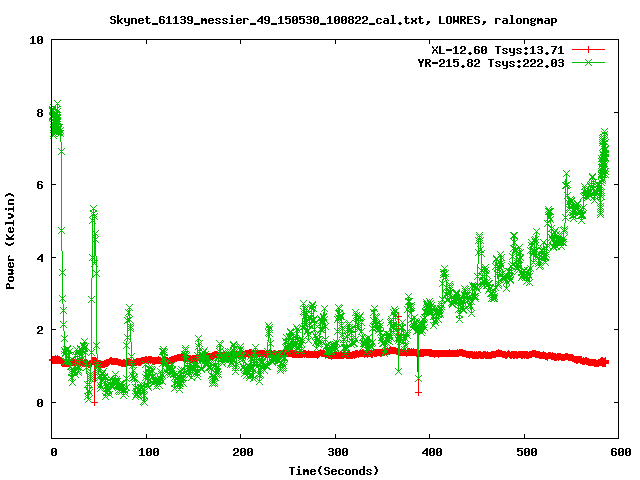The image size is (640, 480).
Task: Click the red line sample in legend
Action: click(590, 49)
